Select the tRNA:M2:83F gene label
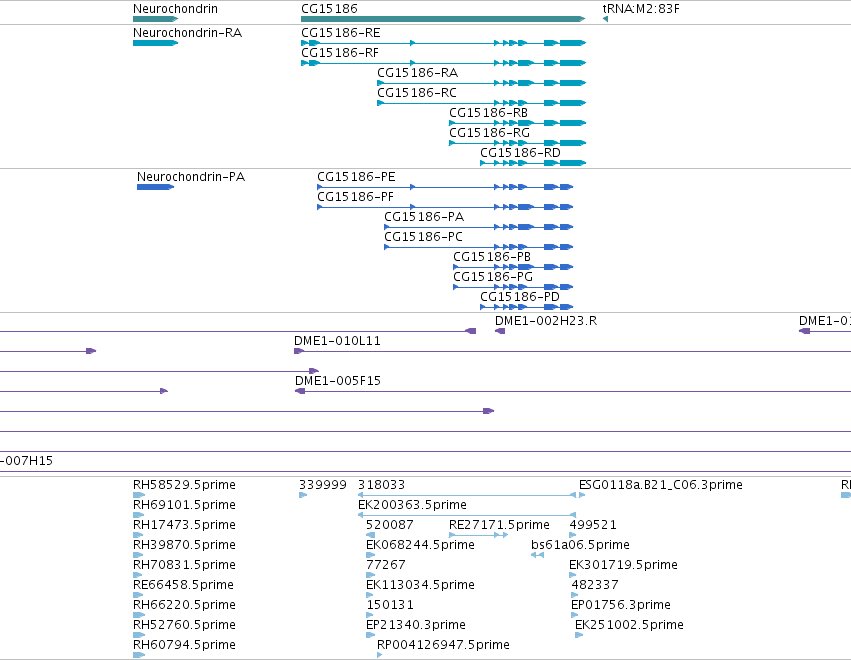This screenshot has width=851, height=660. (641, 9)
